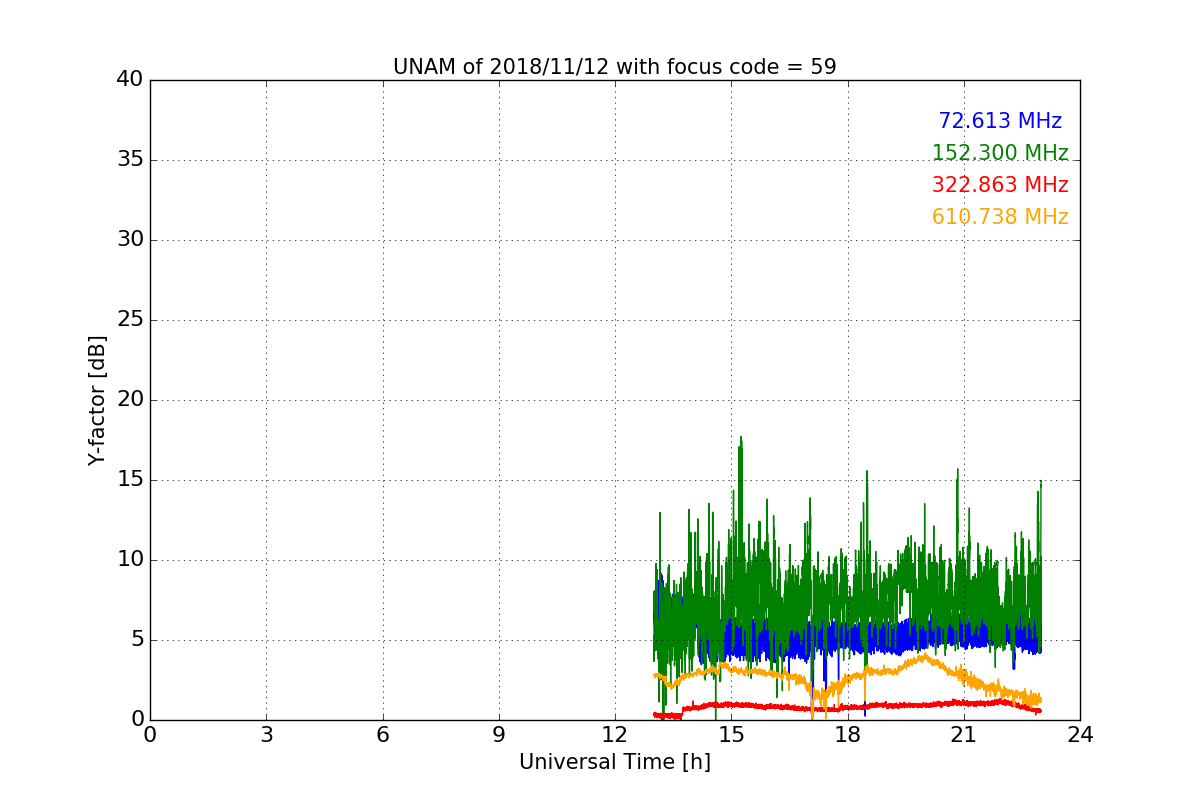The height and width of the screenshot is (800, 1200).
Task: Select the '610.738 MHz' orange legend label
Action: [1000, 217]
